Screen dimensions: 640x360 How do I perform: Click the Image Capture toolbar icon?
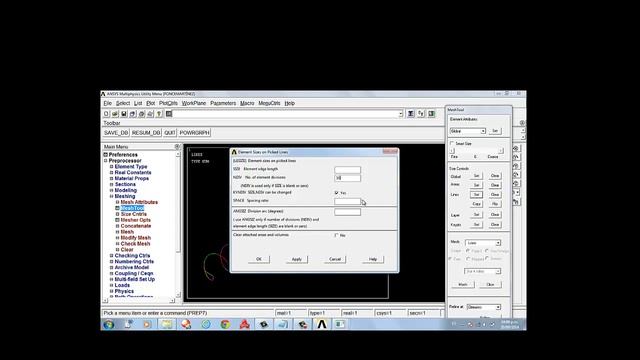(x=142, y=114)
